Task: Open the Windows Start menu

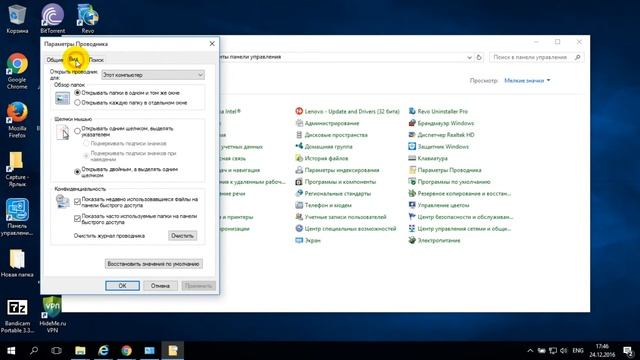Action: pos(11,351)
